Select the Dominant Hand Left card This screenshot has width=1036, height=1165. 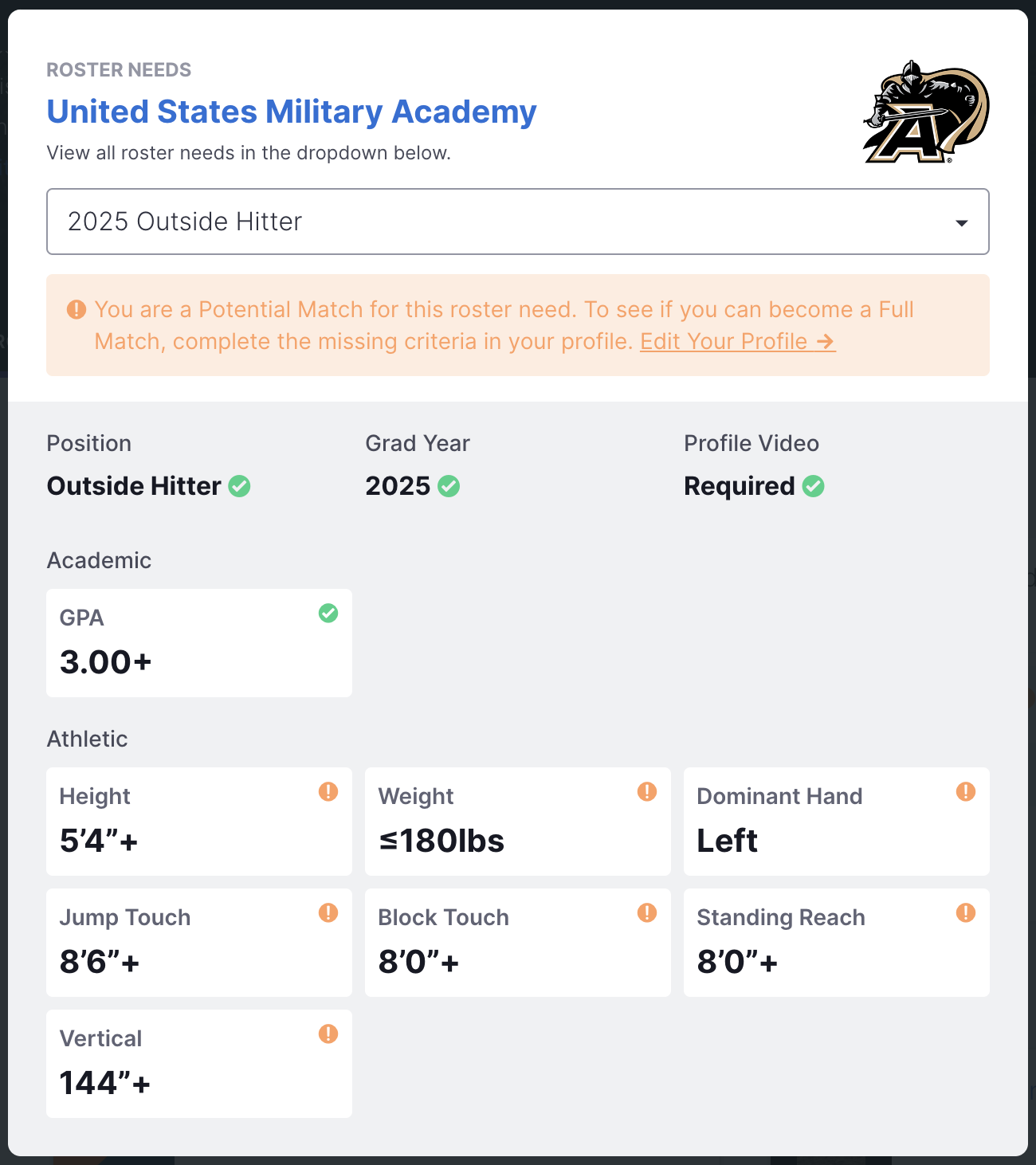837,822
